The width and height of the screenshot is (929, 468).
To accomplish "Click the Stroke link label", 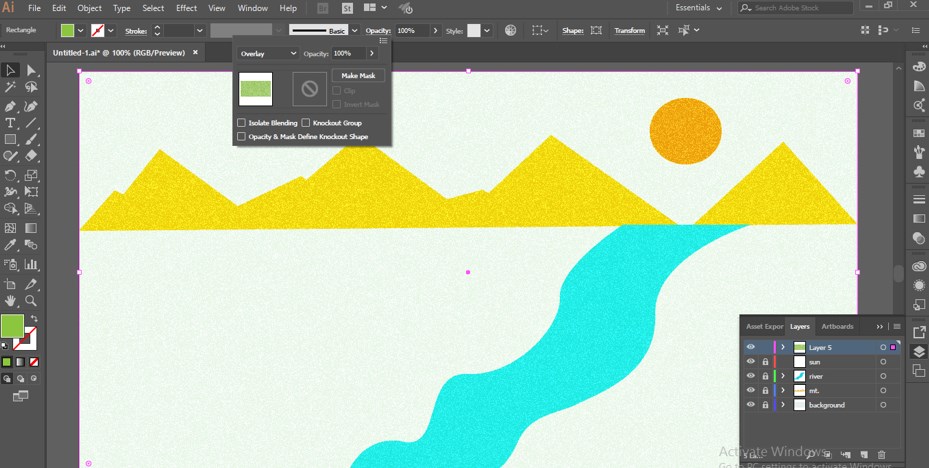I will (136, 30).
